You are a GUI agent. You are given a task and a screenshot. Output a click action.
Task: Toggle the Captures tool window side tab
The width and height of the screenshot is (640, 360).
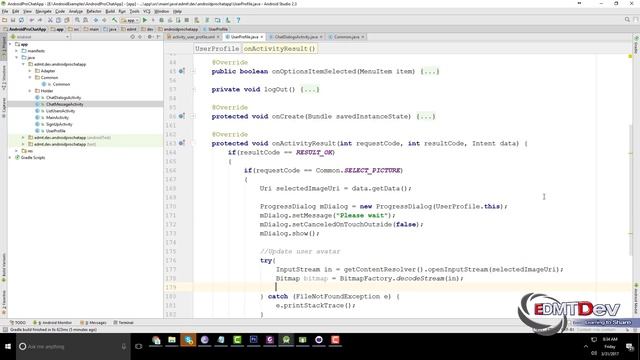click(4, 107)
